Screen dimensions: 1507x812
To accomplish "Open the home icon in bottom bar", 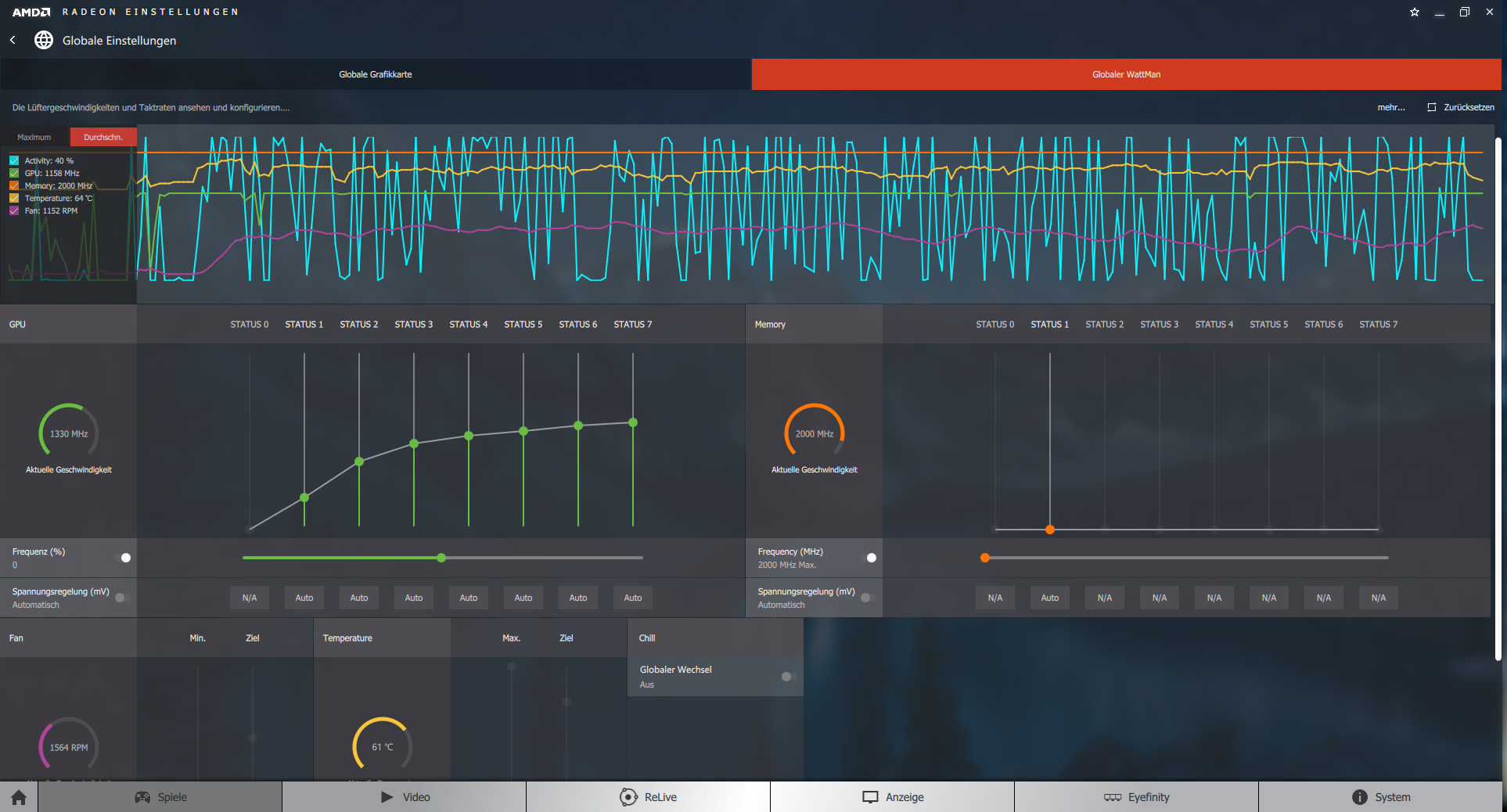I will point(19,797).
